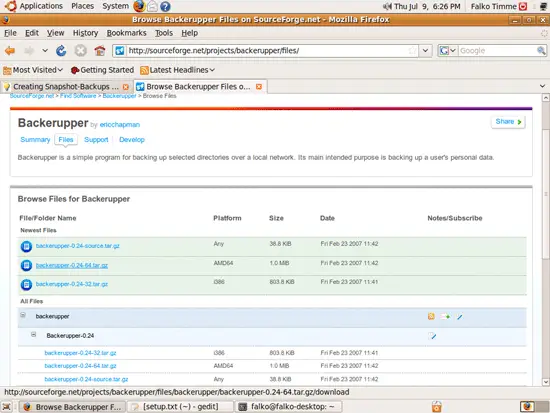Click the Firefox launcher icon in top panel
Screen dimensions: 550x413
(139, 6)
